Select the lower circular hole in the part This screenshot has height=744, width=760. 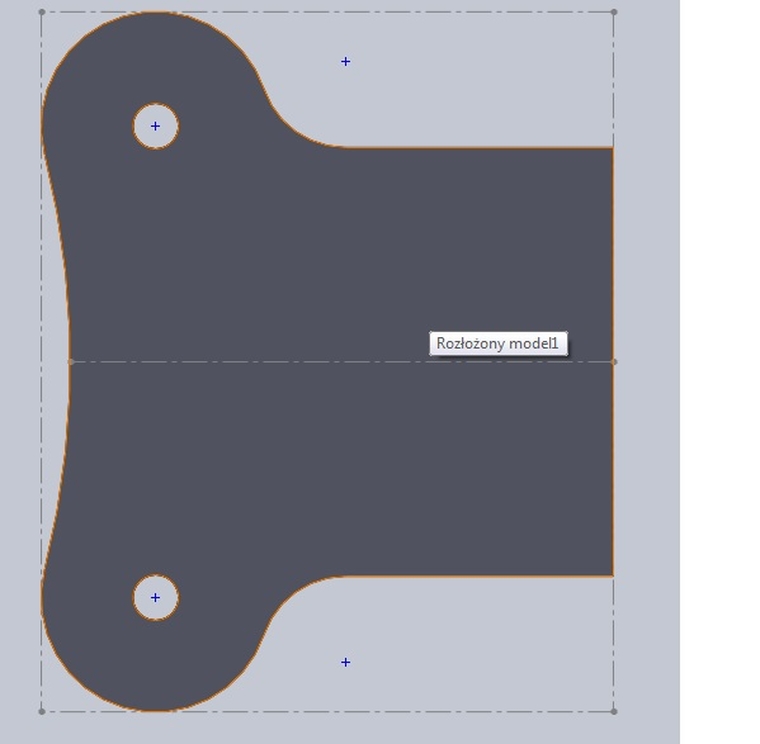156,598
